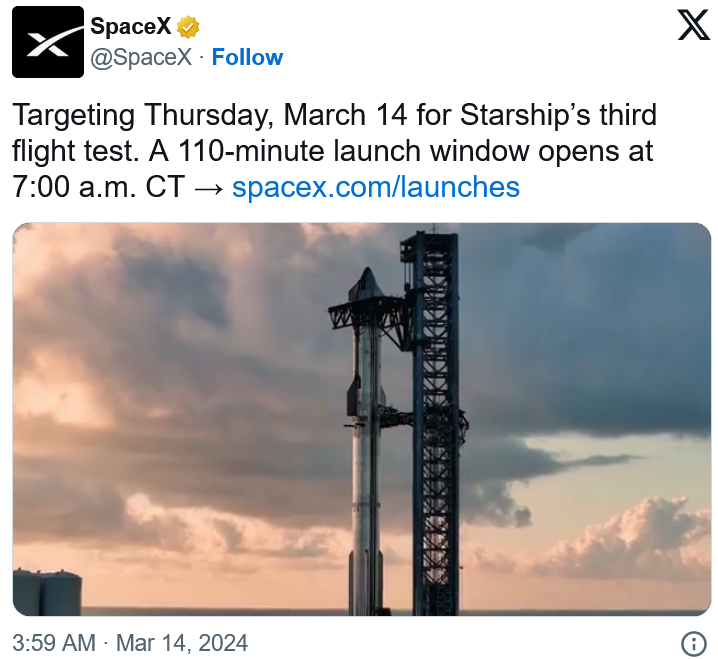Click the 'Targeting Thursday, March 14' text
This screenshot has width=718, height=659.
[210, 114]
